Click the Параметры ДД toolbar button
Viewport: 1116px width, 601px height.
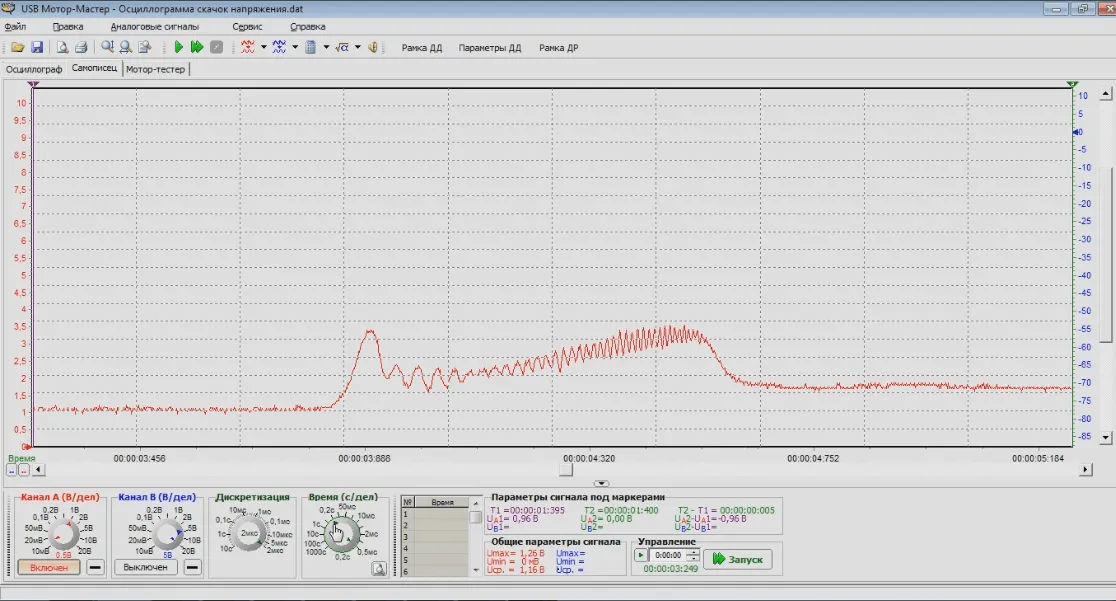(490, 48)
